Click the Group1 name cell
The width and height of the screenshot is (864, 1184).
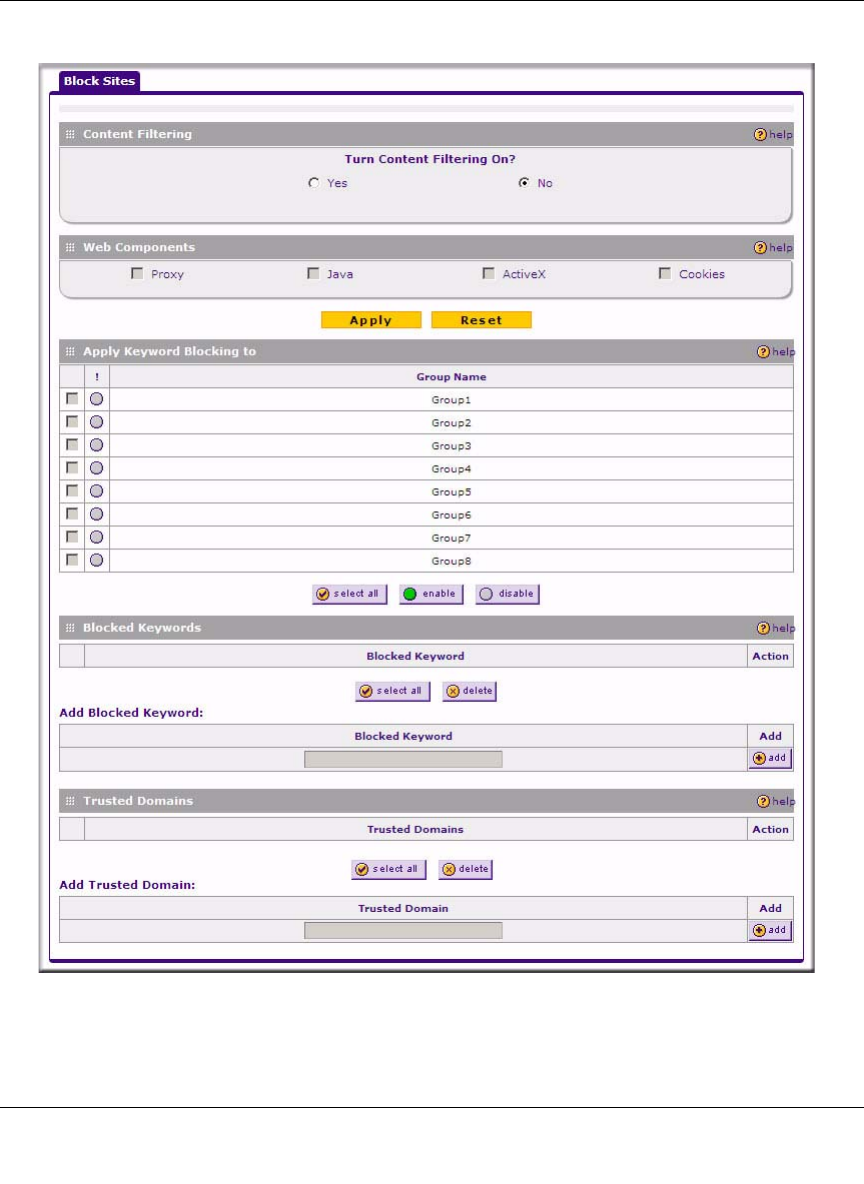point(451,399)
